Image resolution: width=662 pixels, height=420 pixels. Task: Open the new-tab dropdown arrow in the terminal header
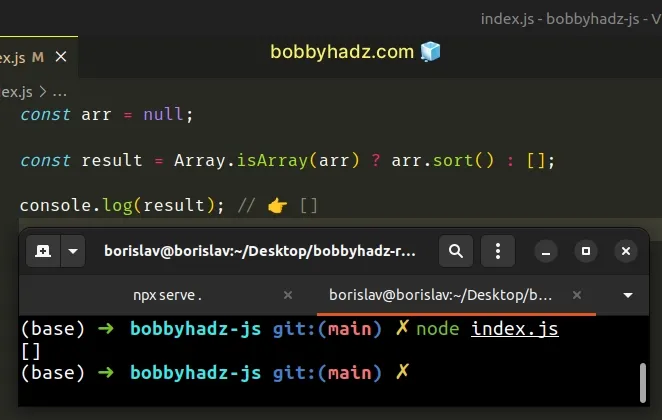click(73, 251)
